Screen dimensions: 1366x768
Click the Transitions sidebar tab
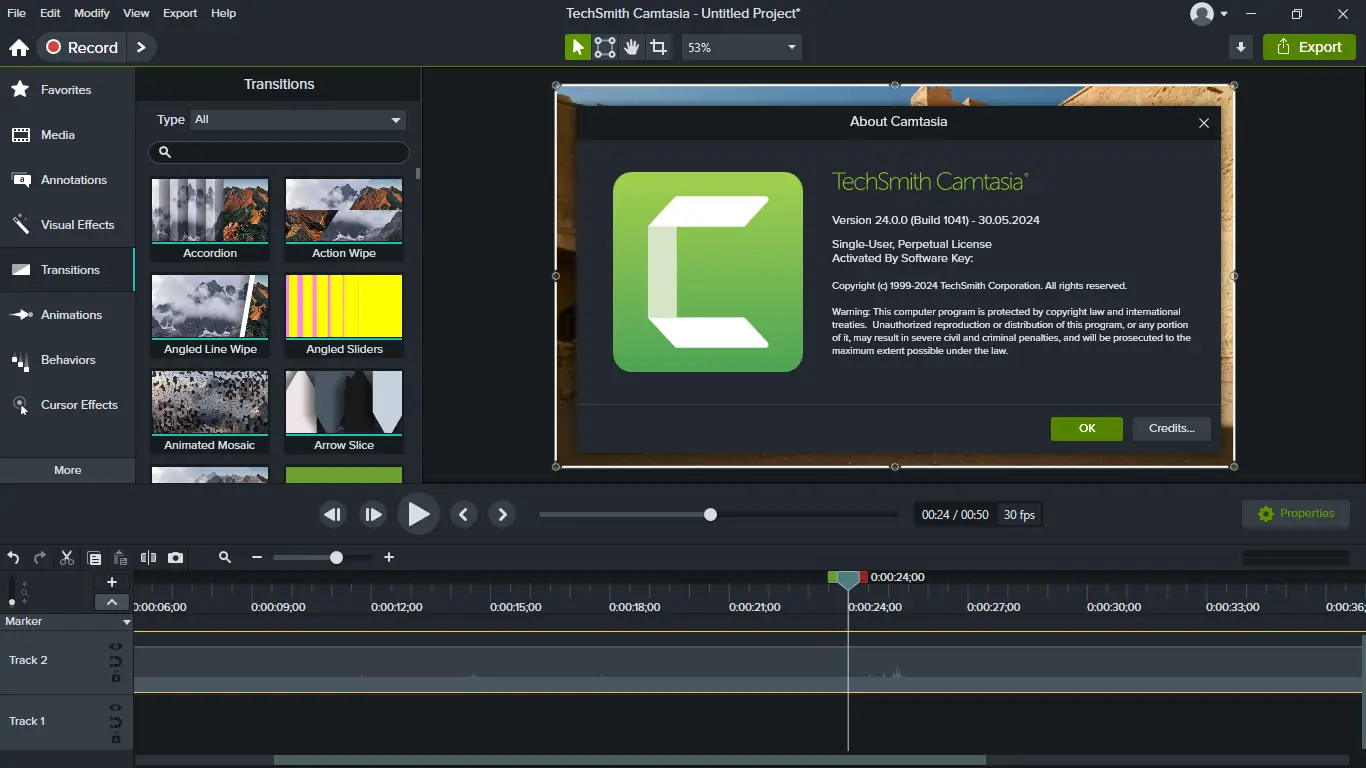(67, 270)
